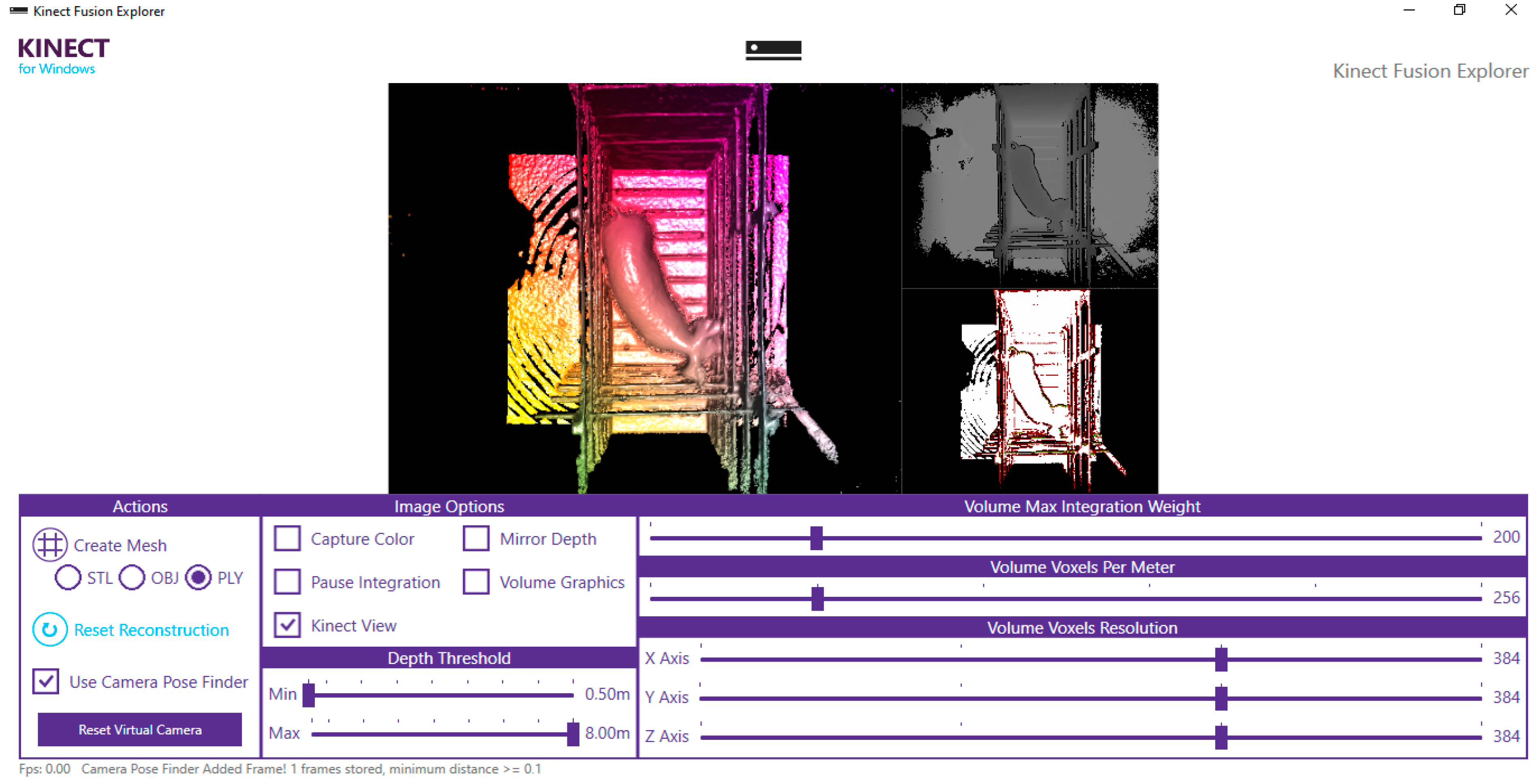The width and height of the screenshot is (1537, 784).
Task: Click the Create Mesh grid icon
Action: pos(49,545)
